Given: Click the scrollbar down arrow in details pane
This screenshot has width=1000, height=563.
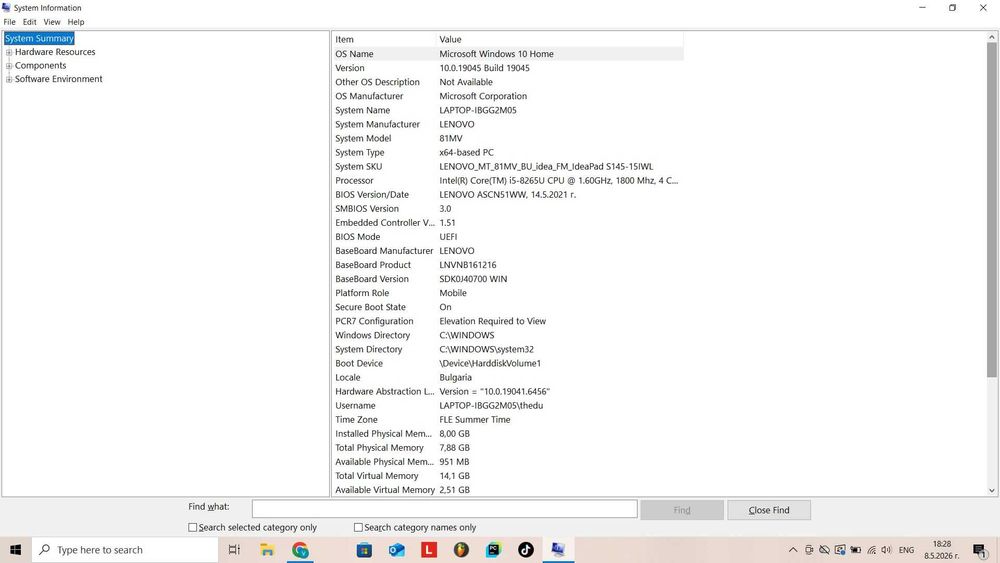Looking at the screenshot, I should (992, 490).
